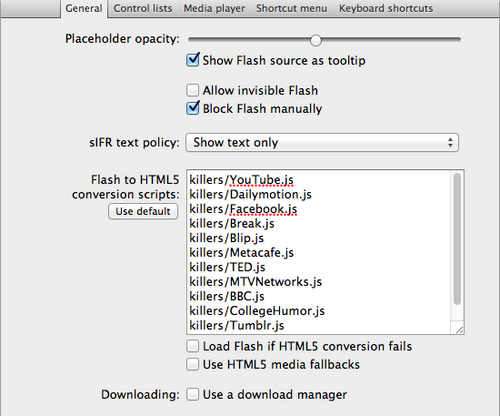
Task: Uncheck Show Flash source as tooltip
Action: (x=193, y=60)
